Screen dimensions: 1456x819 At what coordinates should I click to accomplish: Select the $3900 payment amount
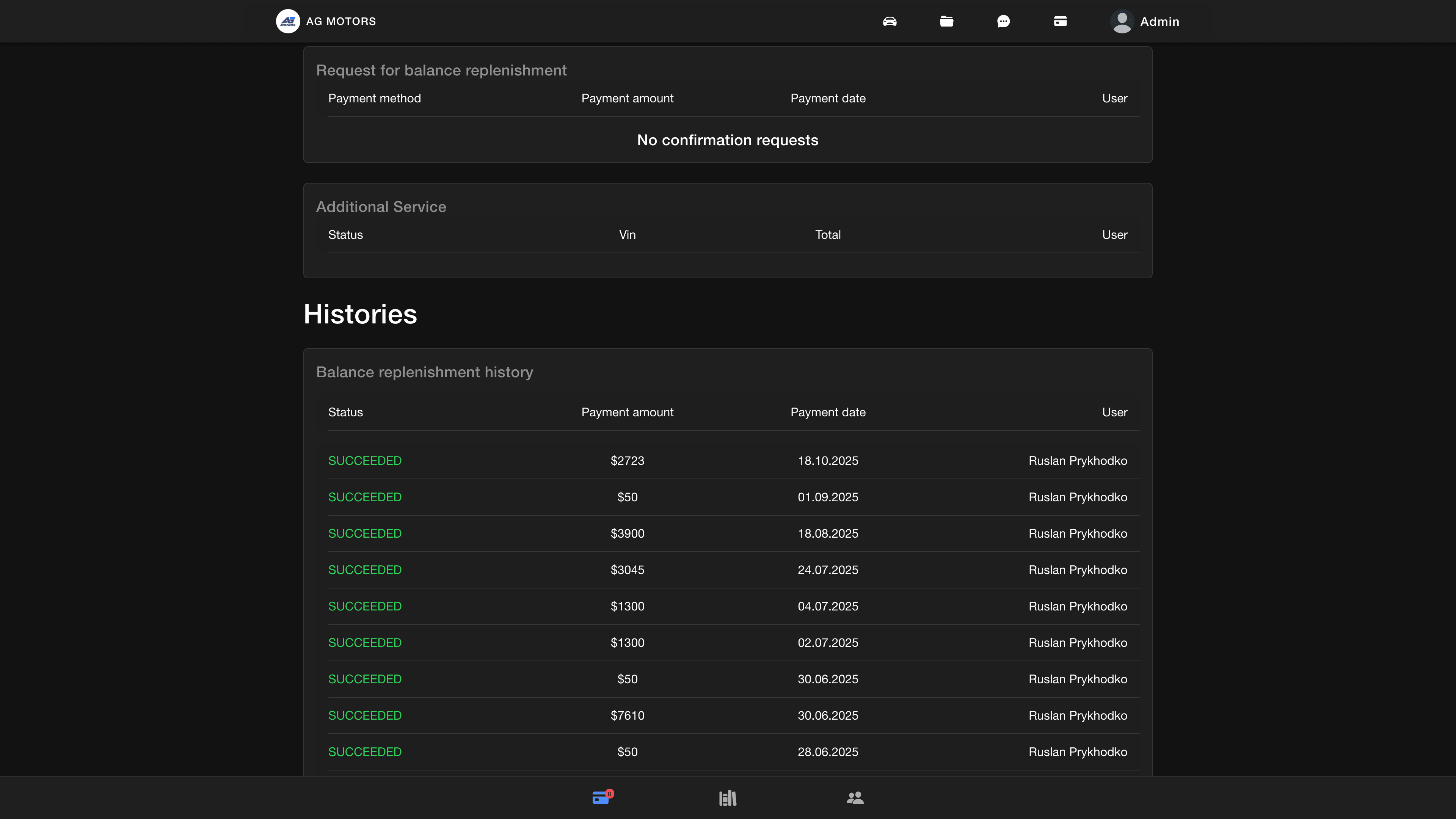628,533
